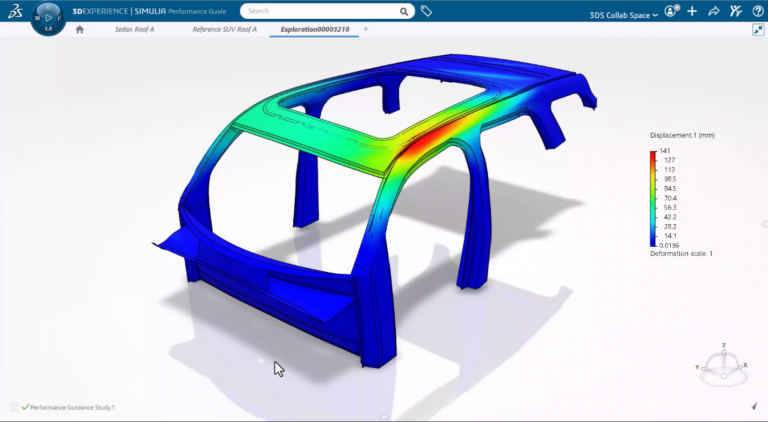Screen dimensions: 768x422
Task: Switch to the Sedan Roof A tab
Action: pyautogui.click(x=135, y=29)
